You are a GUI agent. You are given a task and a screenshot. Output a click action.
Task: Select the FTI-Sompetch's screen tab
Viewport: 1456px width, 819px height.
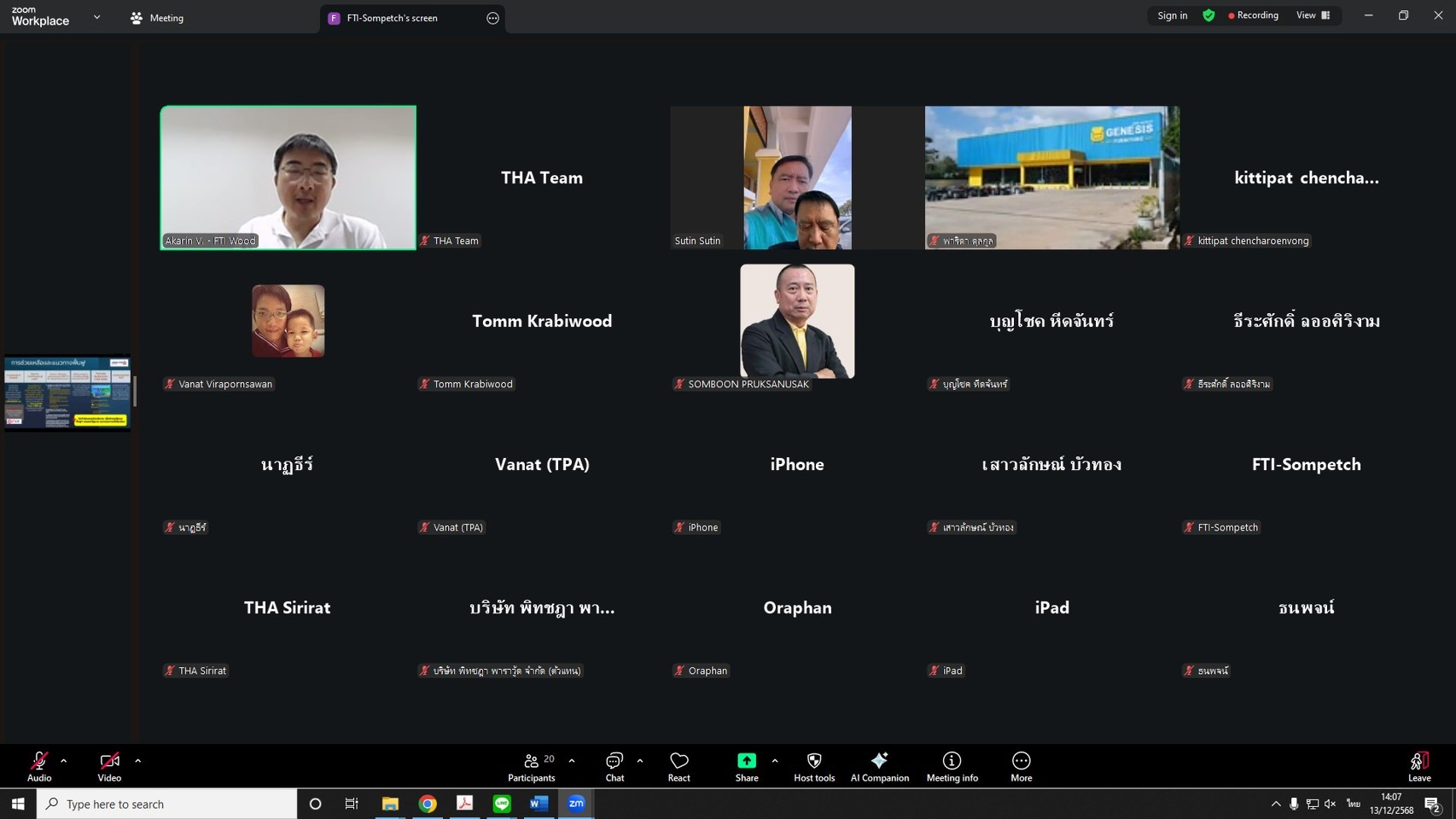click(x=392, y=18)
